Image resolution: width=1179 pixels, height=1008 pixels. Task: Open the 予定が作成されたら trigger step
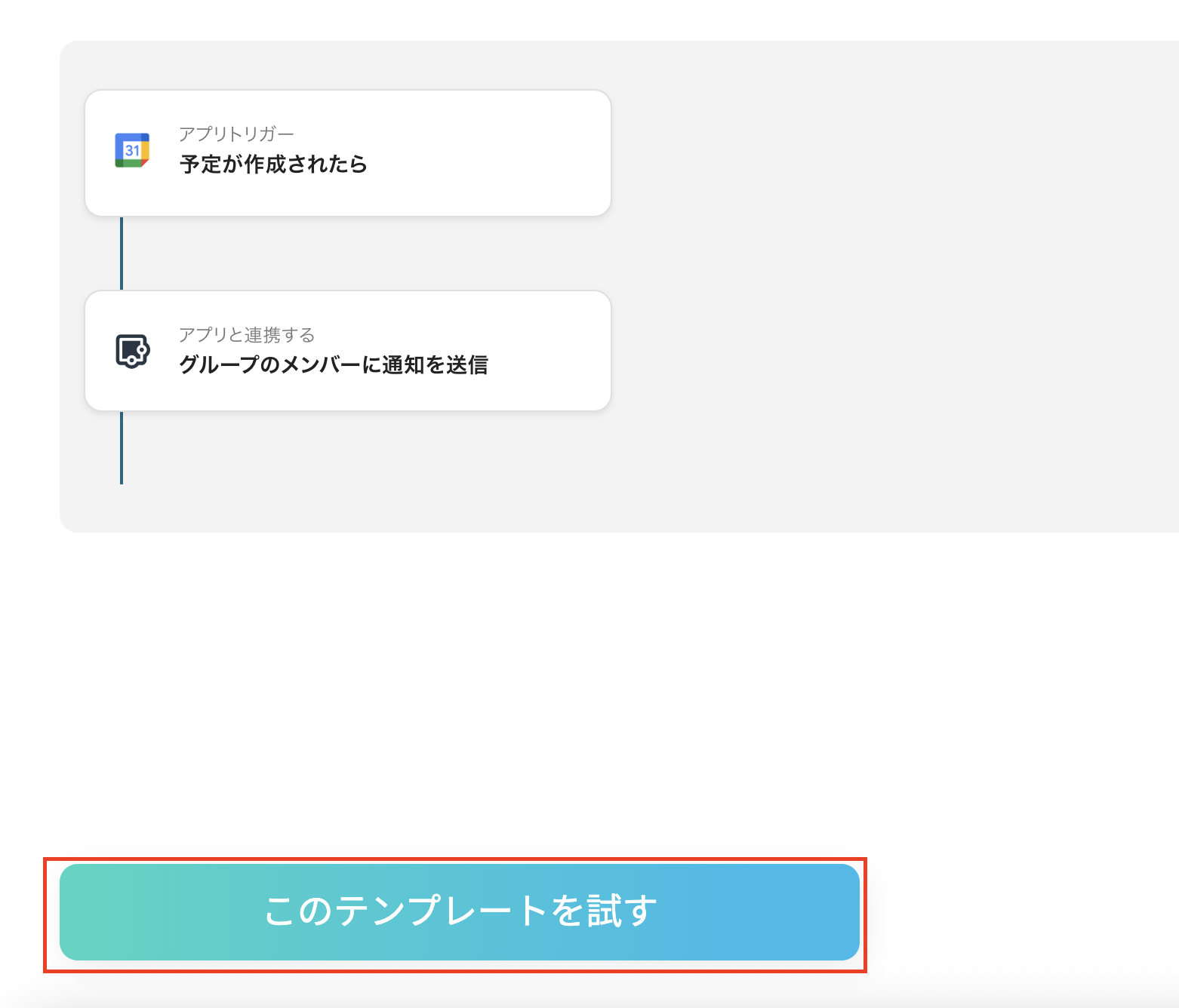coord(273,164)
